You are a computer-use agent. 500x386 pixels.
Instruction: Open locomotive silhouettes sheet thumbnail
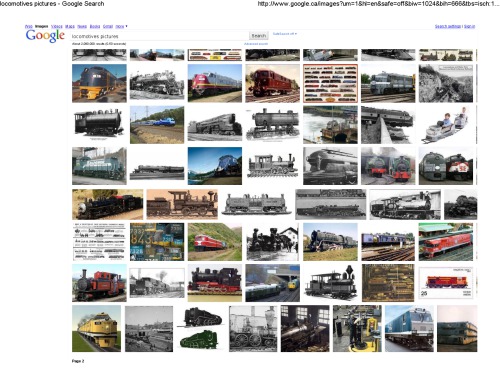click(99, 242)
